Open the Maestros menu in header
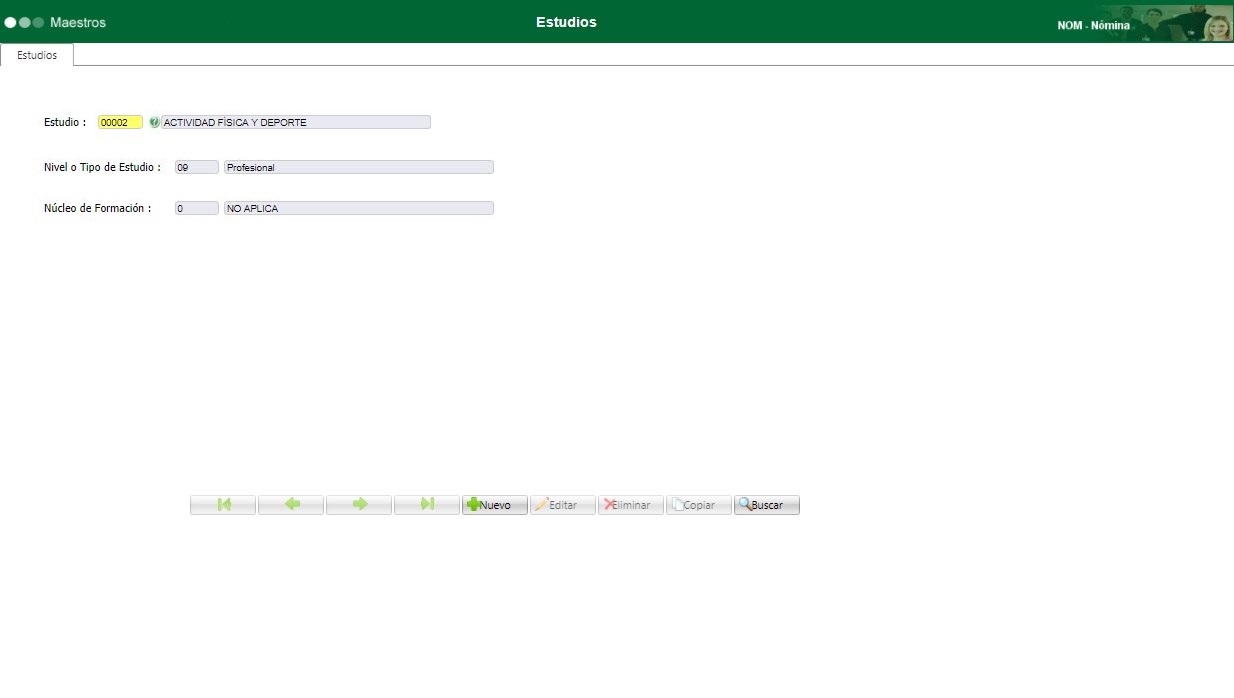 click(x=78, y=22)
